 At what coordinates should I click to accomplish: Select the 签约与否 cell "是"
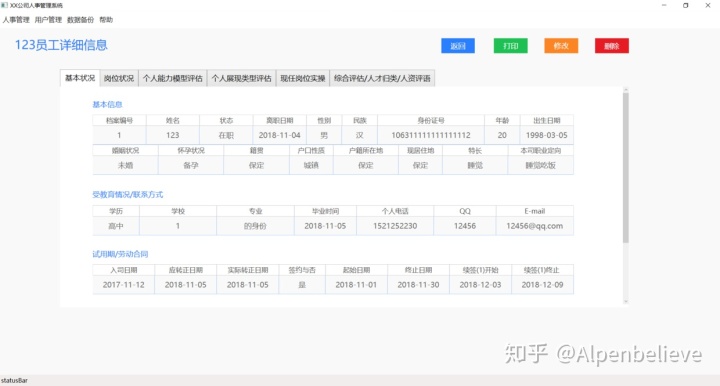(302, 285)
